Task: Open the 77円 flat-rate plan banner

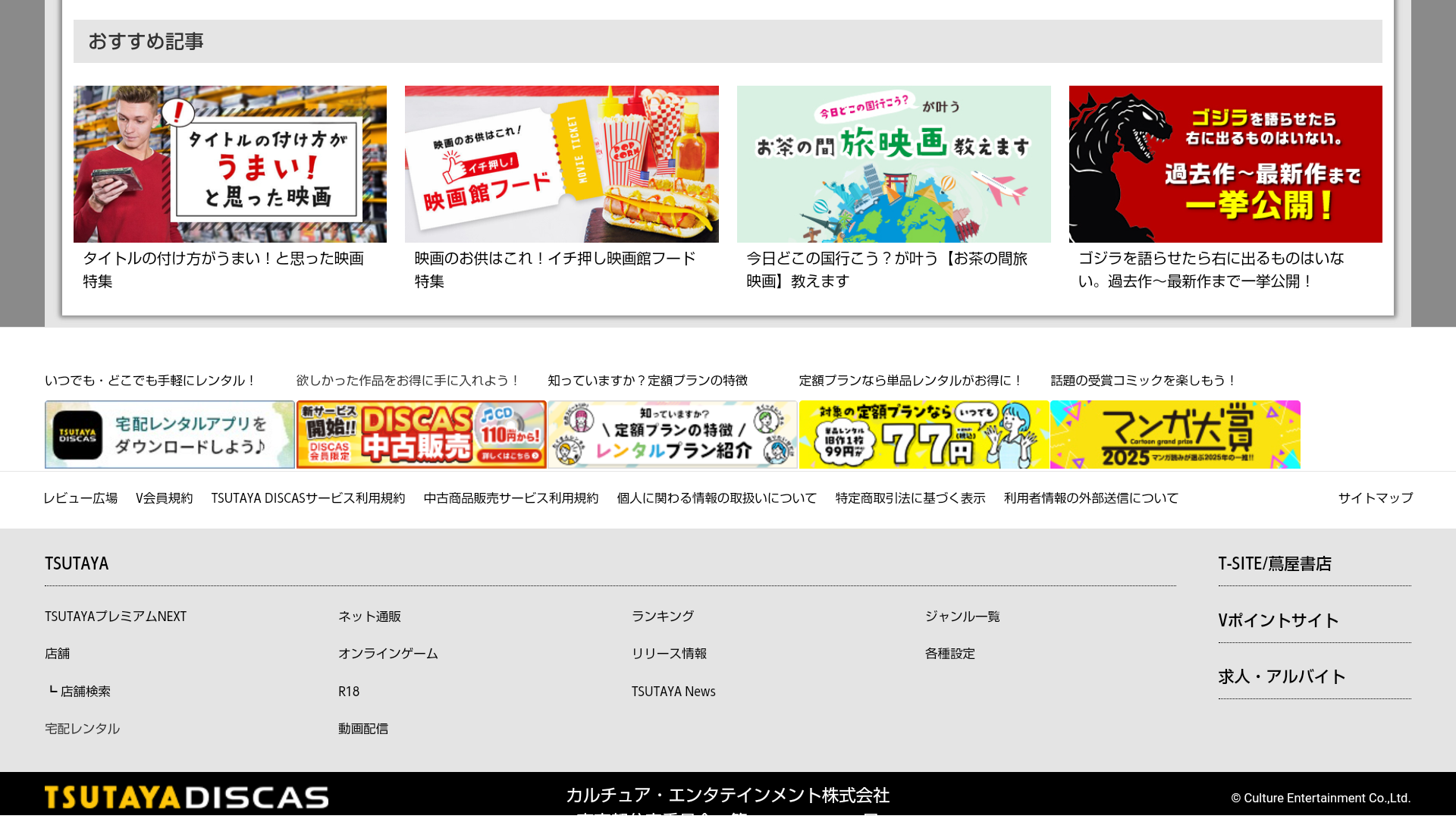Action: (924, 435)
